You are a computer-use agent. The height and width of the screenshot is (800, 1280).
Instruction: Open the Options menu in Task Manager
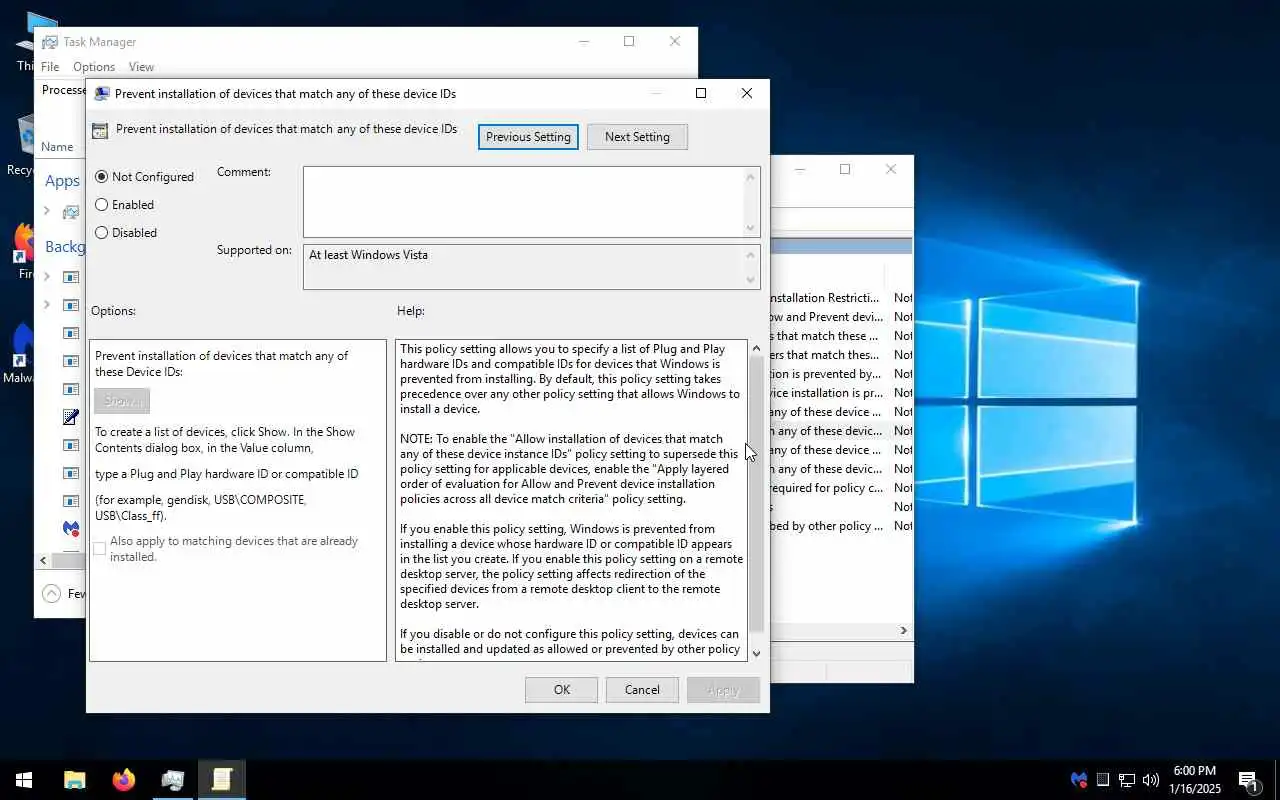pyautogui.click(x=94, y=67)
